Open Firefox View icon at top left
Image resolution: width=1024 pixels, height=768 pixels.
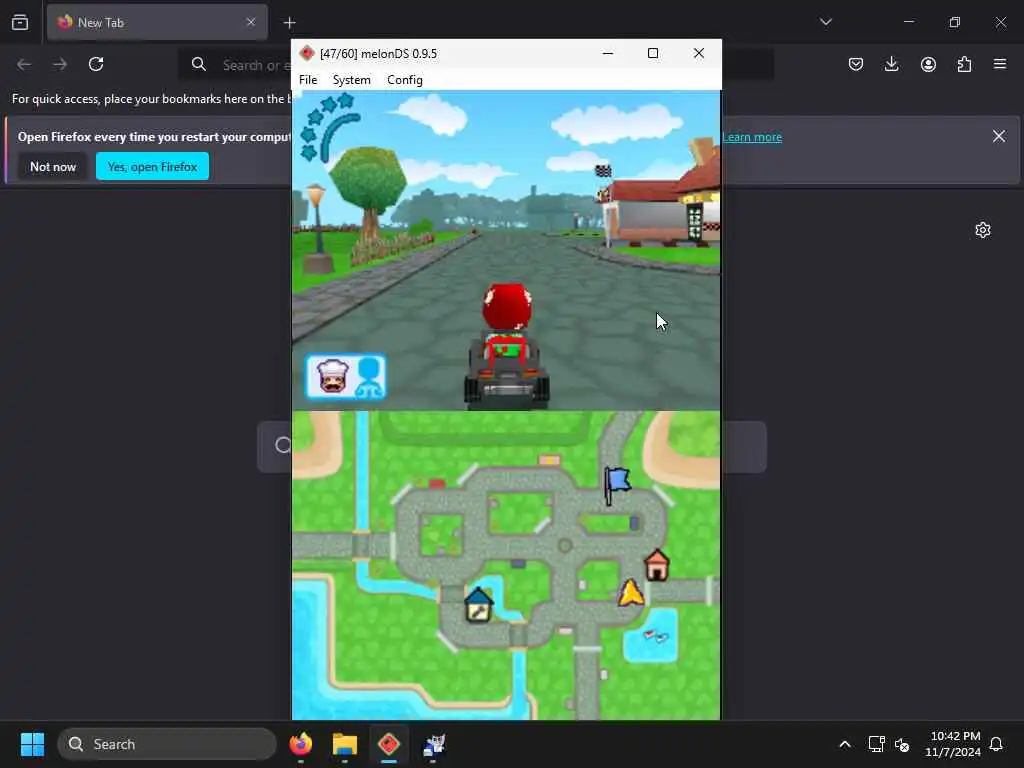coord(20,22)
